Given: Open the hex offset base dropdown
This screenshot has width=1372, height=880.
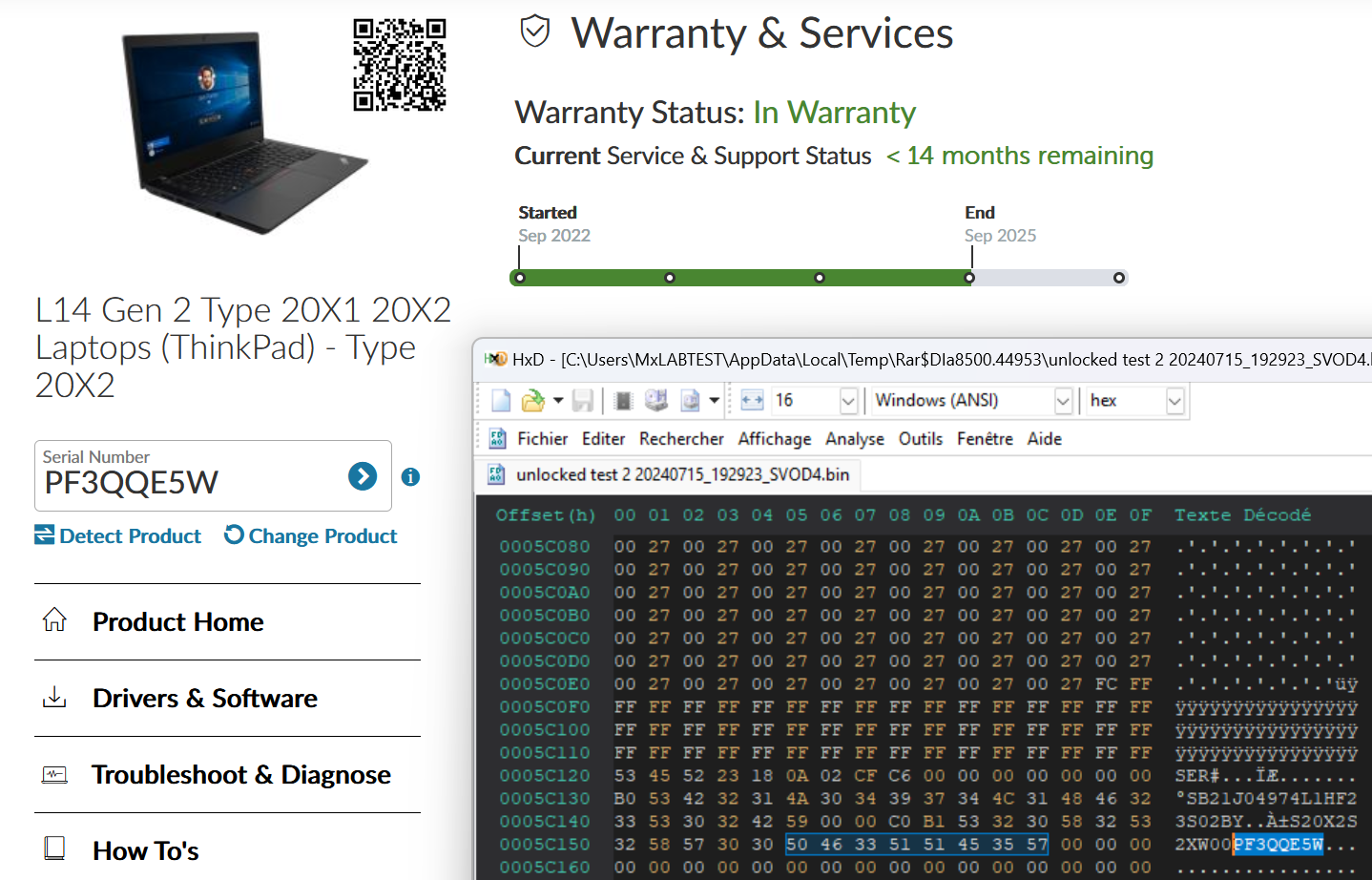Looking at the screenshot, I should point(1175,401).
